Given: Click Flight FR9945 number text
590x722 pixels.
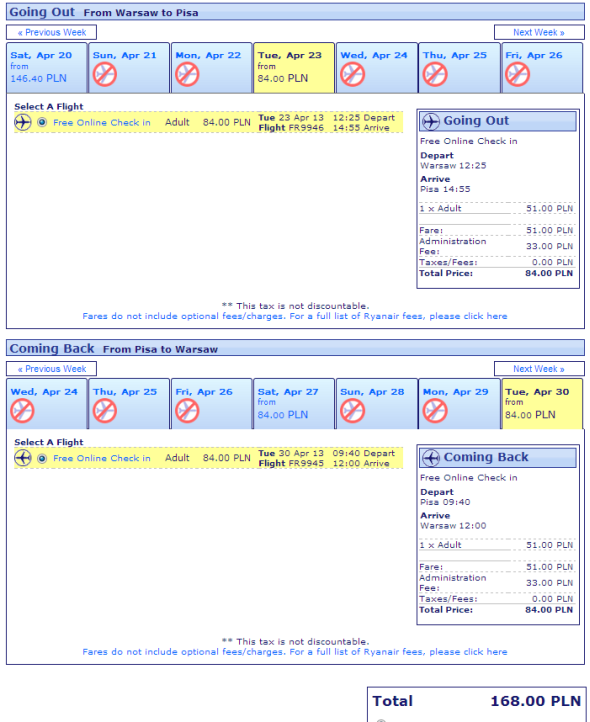Looking at the screenshot, I should pos(291,463).
